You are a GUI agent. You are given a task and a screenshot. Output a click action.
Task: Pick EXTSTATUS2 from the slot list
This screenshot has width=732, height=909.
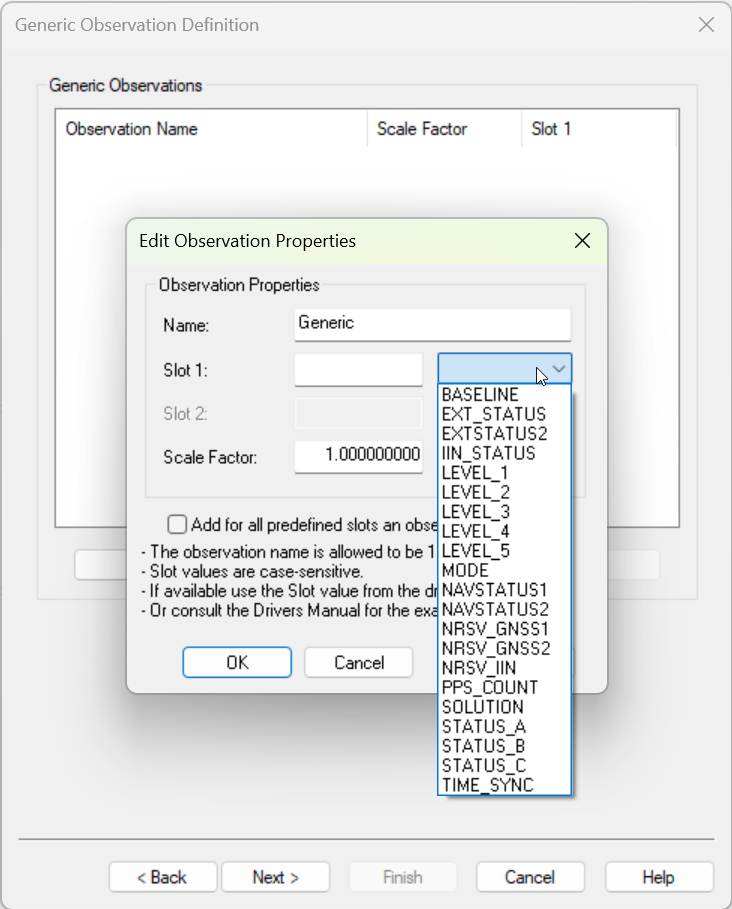coord(504,434)
